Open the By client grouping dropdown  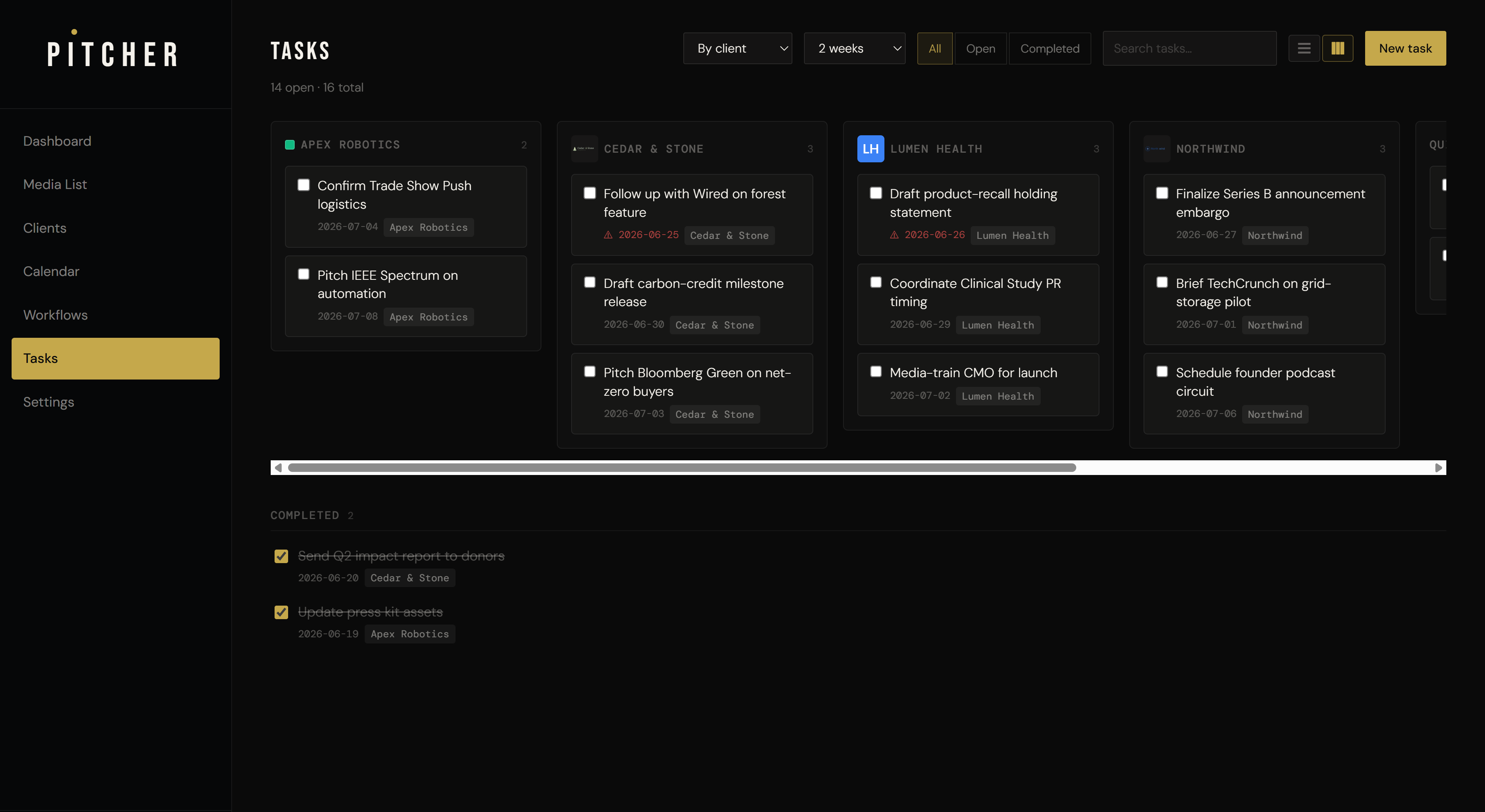(737, 48)
